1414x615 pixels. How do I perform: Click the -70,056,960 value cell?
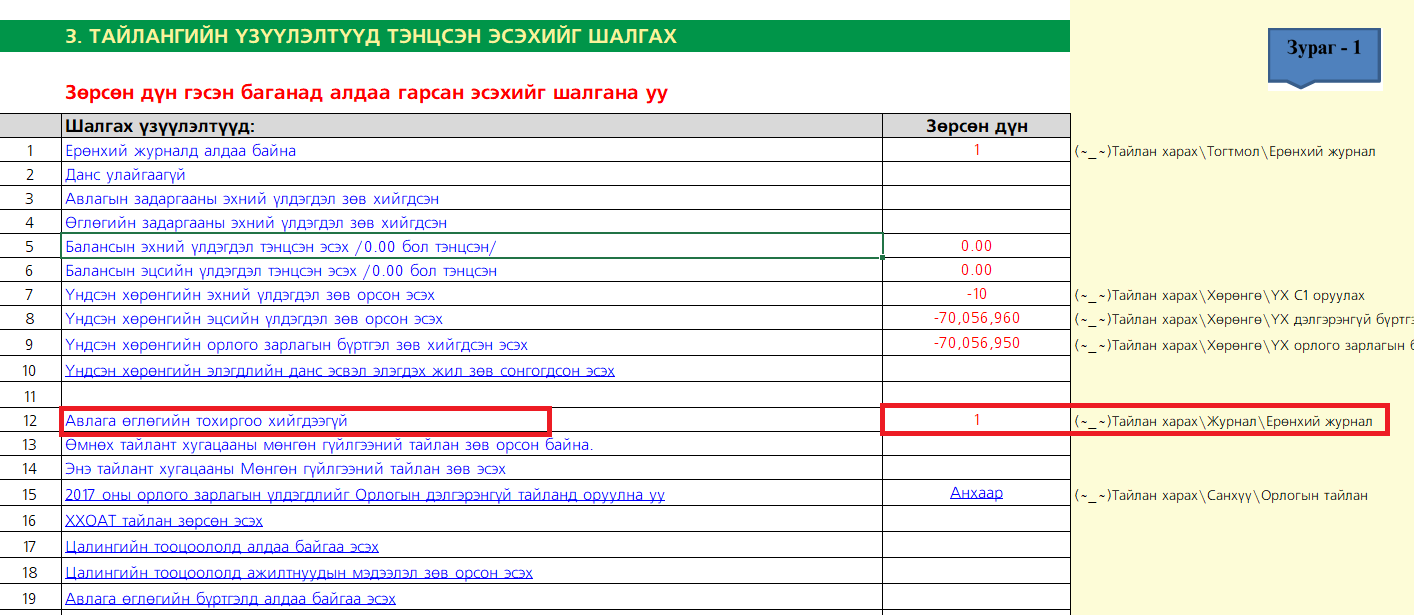tap(976, 319)
